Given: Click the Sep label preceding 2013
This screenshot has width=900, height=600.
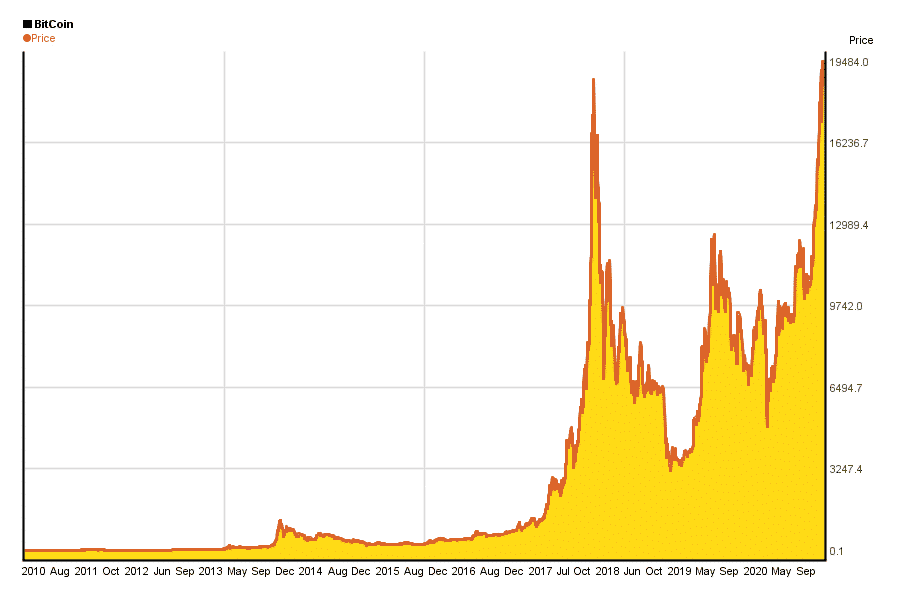Looking at the screenshot, I should pyautogui.click(x=185, y=571).
